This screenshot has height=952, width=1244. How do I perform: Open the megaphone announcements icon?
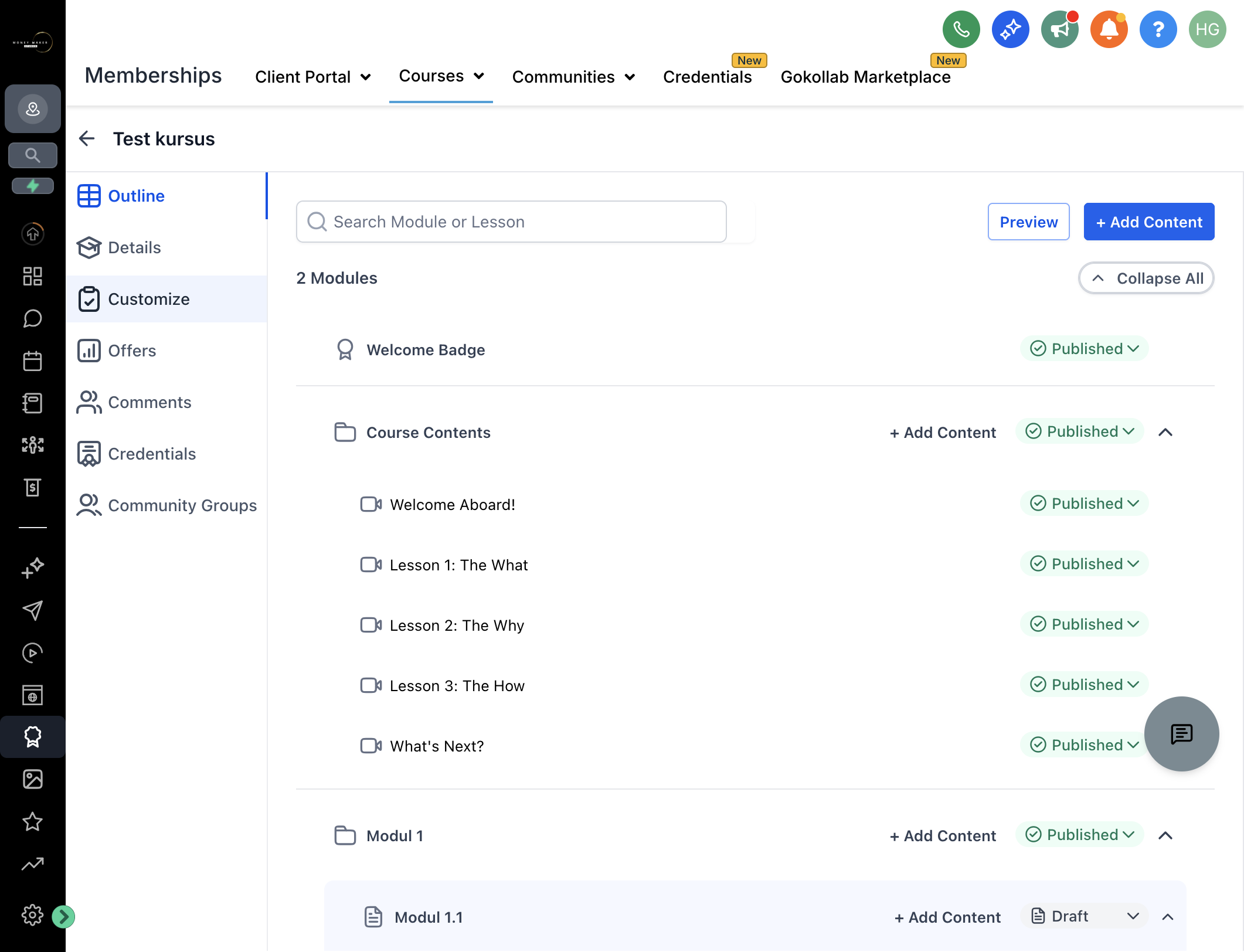pyautogui.click(x=1059, y=29)
